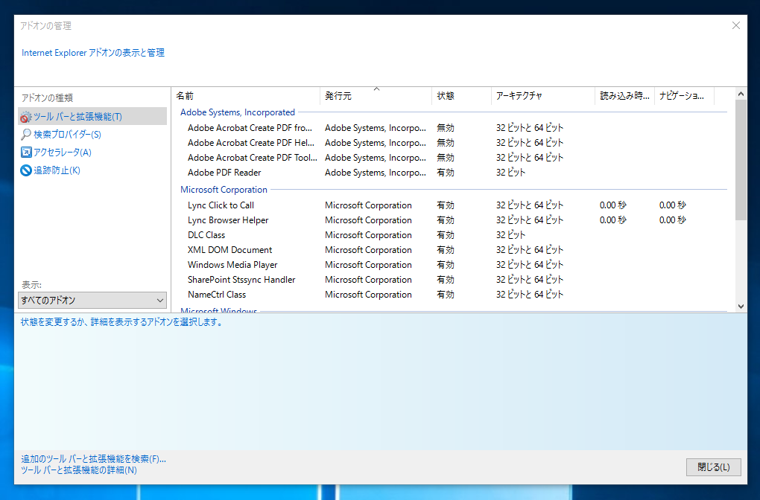Sort by 状態 column header
The width and height of the screenshot is (760, 500).
(x=461, y=96)
